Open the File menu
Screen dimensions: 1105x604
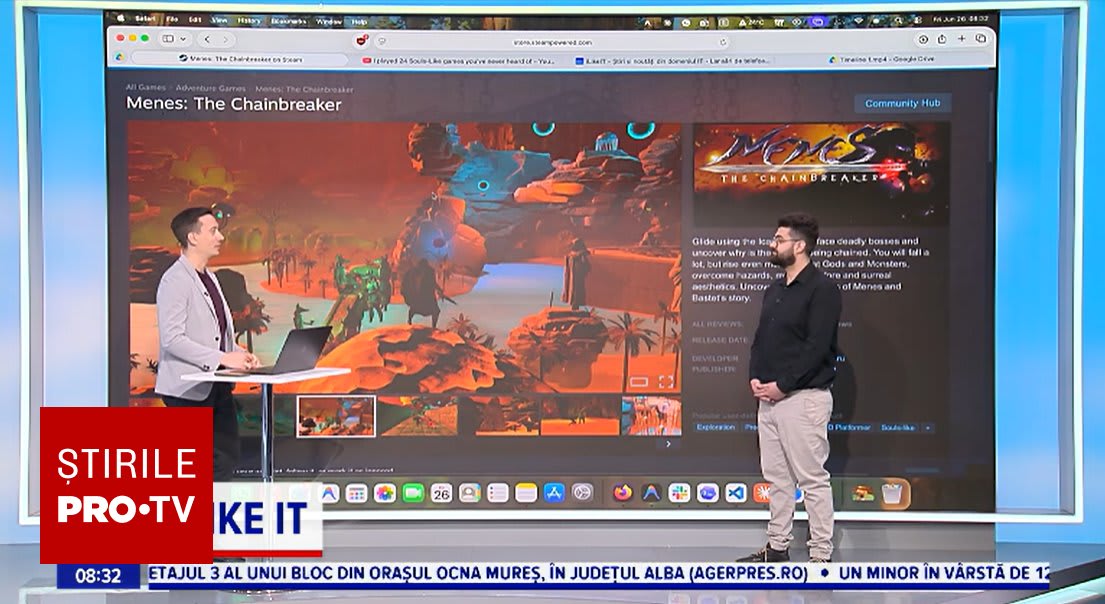coord(172,20)
